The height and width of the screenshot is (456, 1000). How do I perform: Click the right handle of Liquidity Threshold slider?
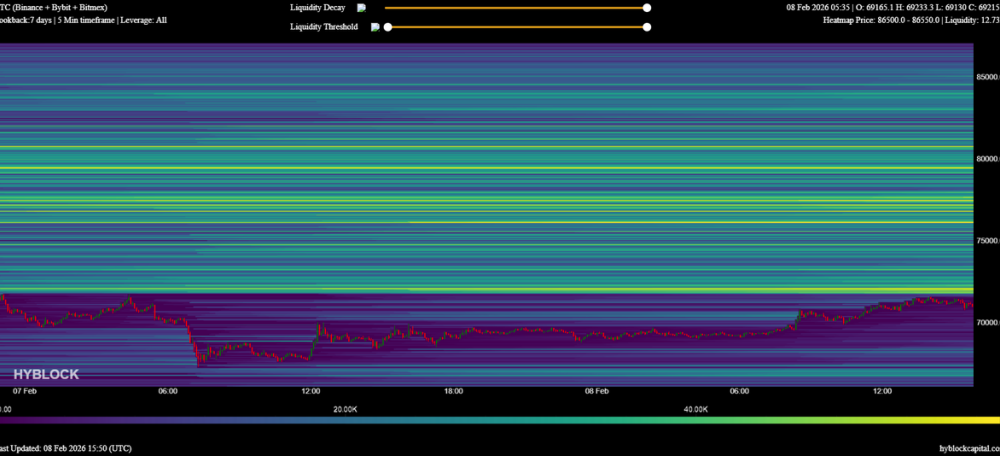coord(647,27)
